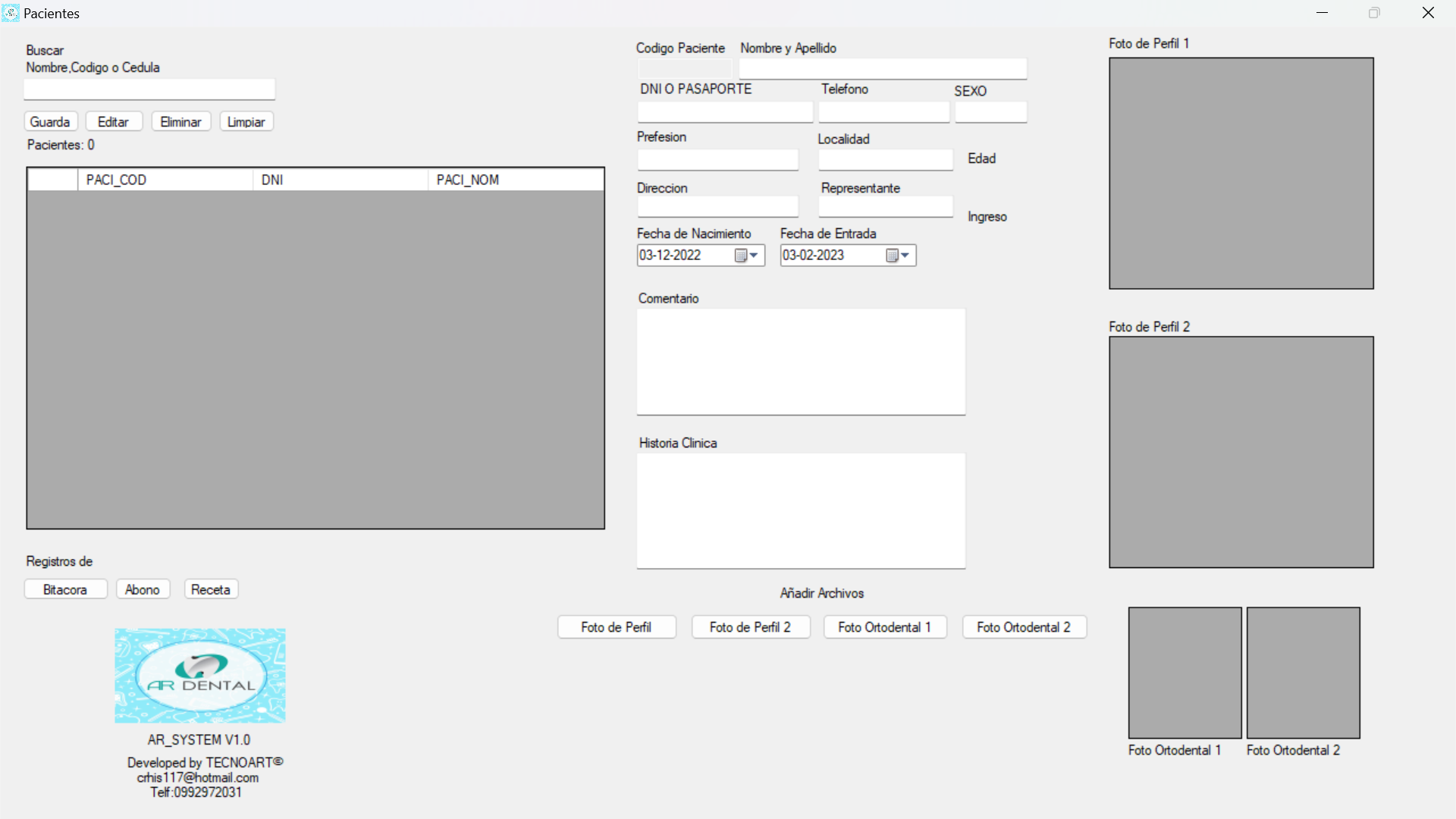Open the Fecha de Nacimiento dropdown arrow
Image resolution: width=1456 pixels, height=819 pixels.
point(755,256)
